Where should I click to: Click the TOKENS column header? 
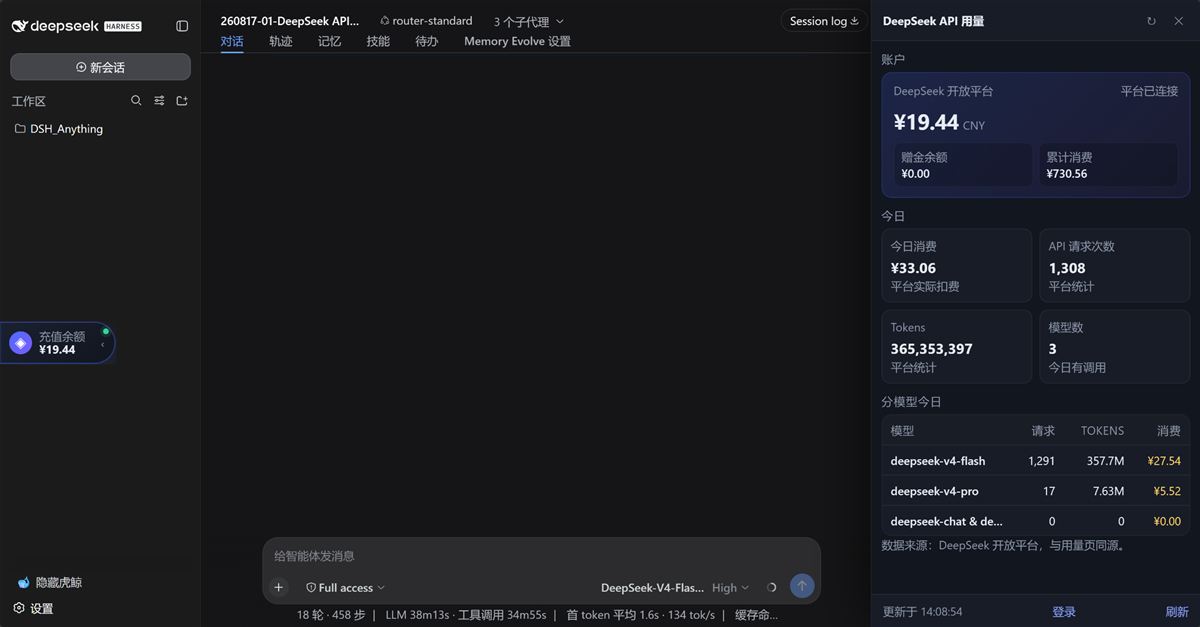pyautogui.click(x=1102, y=431)
